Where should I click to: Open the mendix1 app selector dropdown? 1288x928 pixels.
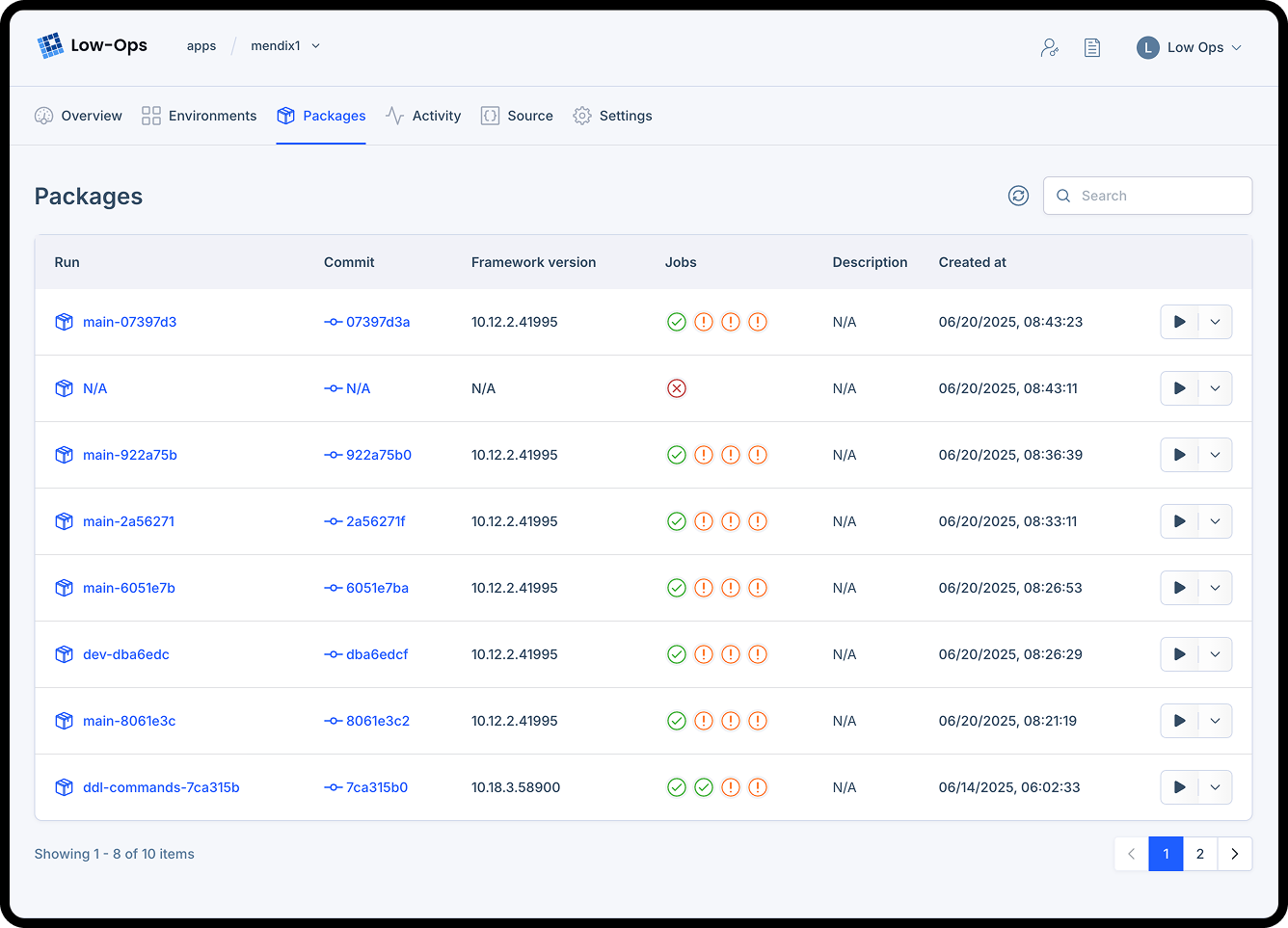click(x=285, y=46)
